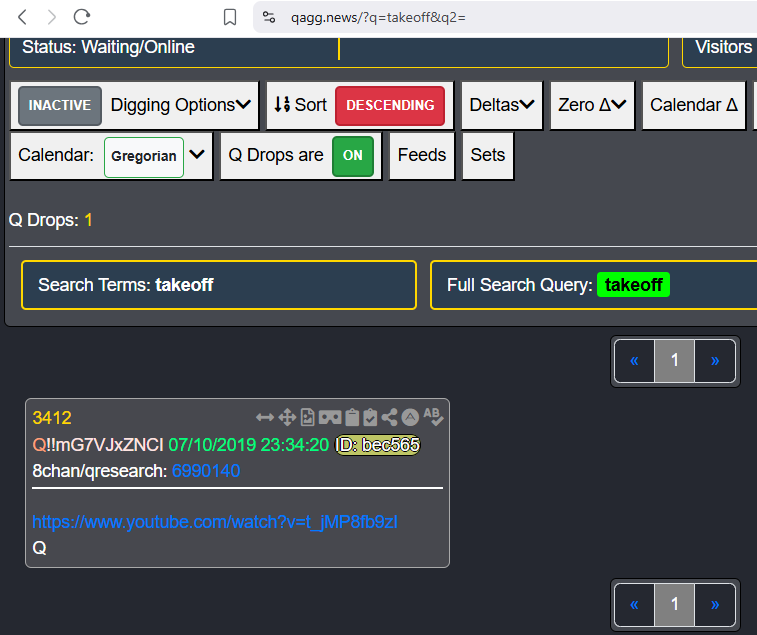Click page 1 in the top pagination
Screen dimensions: 757x635
coord(674,361)
